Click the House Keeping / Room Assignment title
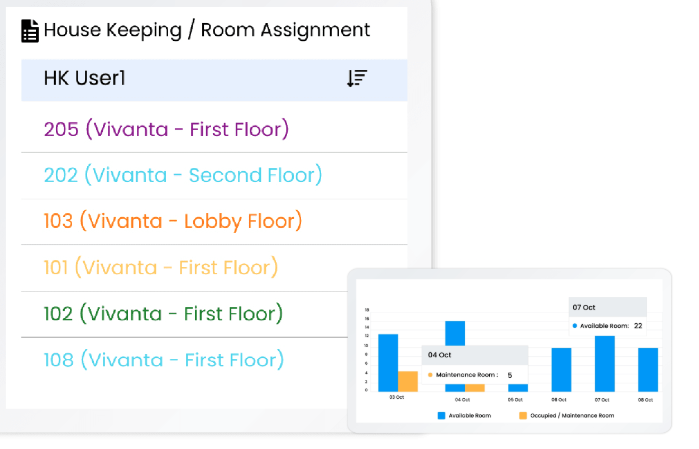This screenshot has width=699, height=449. tap(207, 31)
